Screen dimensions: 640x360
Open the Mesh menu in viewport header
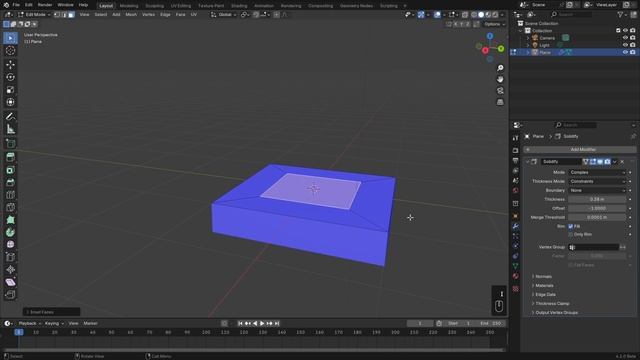pos(131,15)
